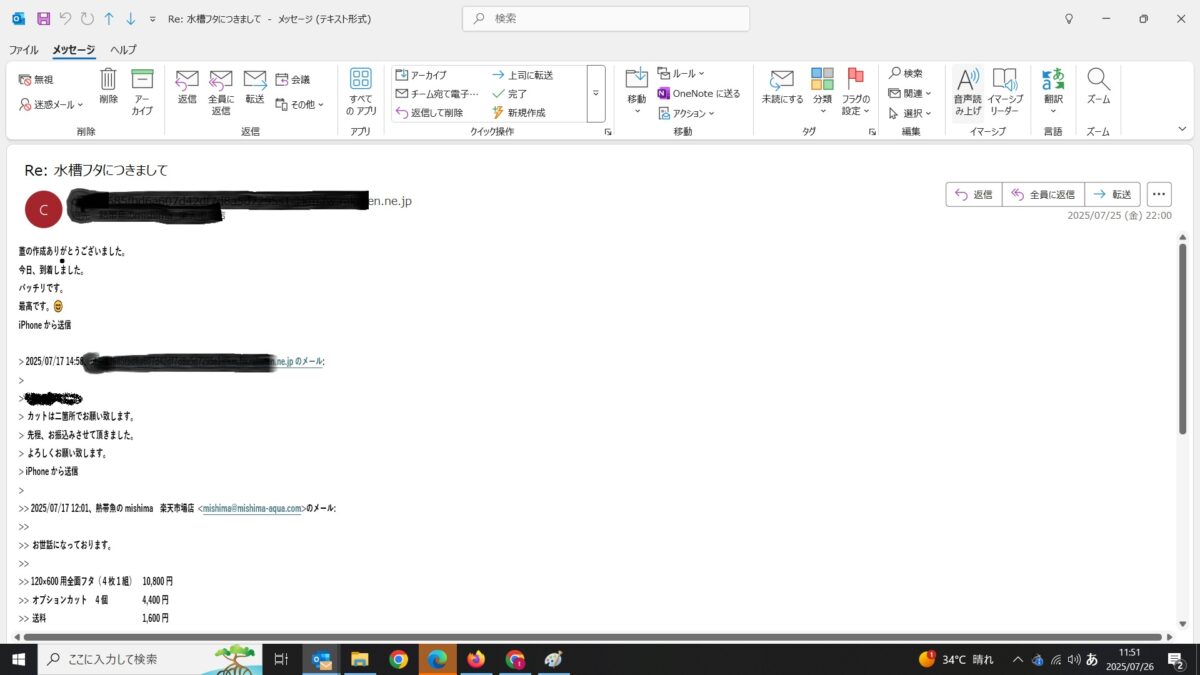1200x675 pixels.
Task: Select the メッセージ ribbon tab
Action: (74, 49)
